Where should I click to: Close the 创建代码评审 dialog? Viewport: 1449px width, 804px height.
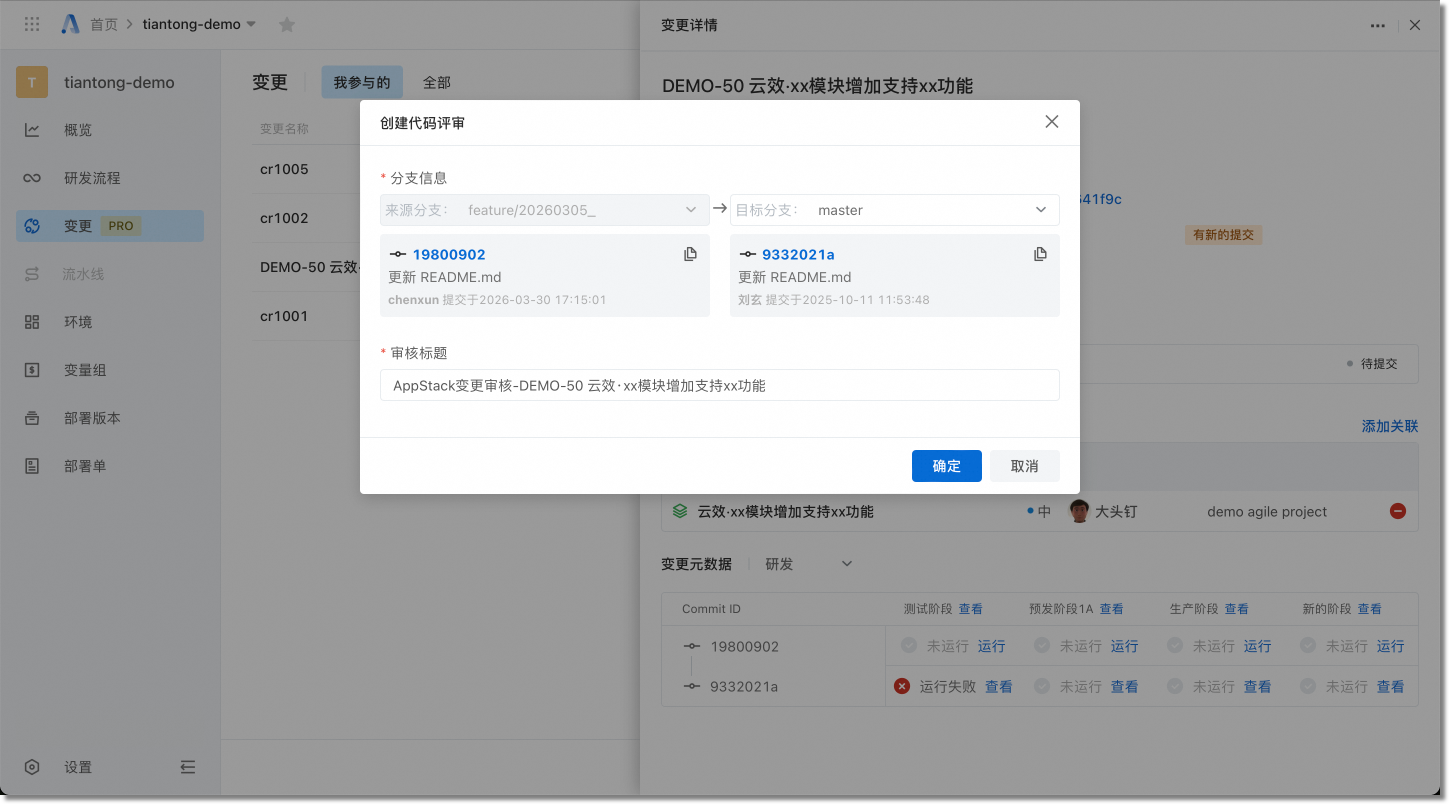tap(1051, 122)
